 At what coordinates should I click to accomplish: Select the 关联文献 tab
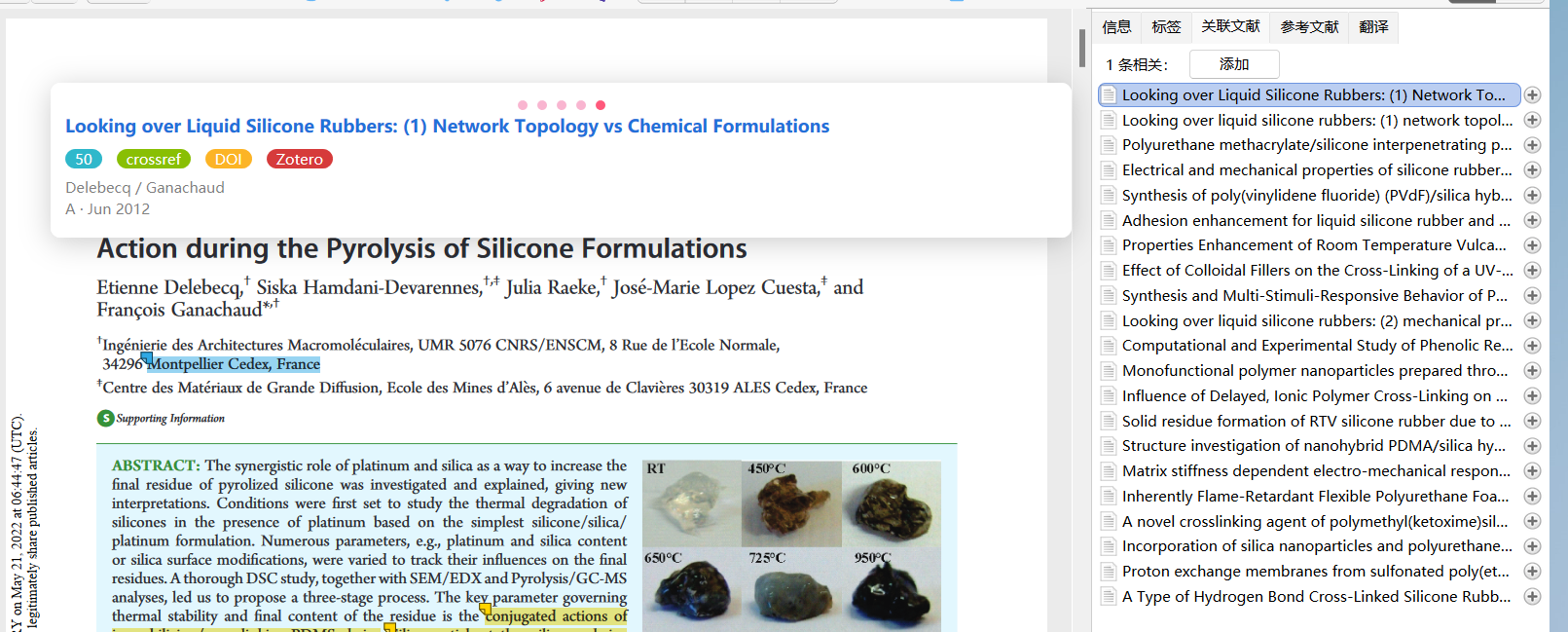[x=1230, y=26]
